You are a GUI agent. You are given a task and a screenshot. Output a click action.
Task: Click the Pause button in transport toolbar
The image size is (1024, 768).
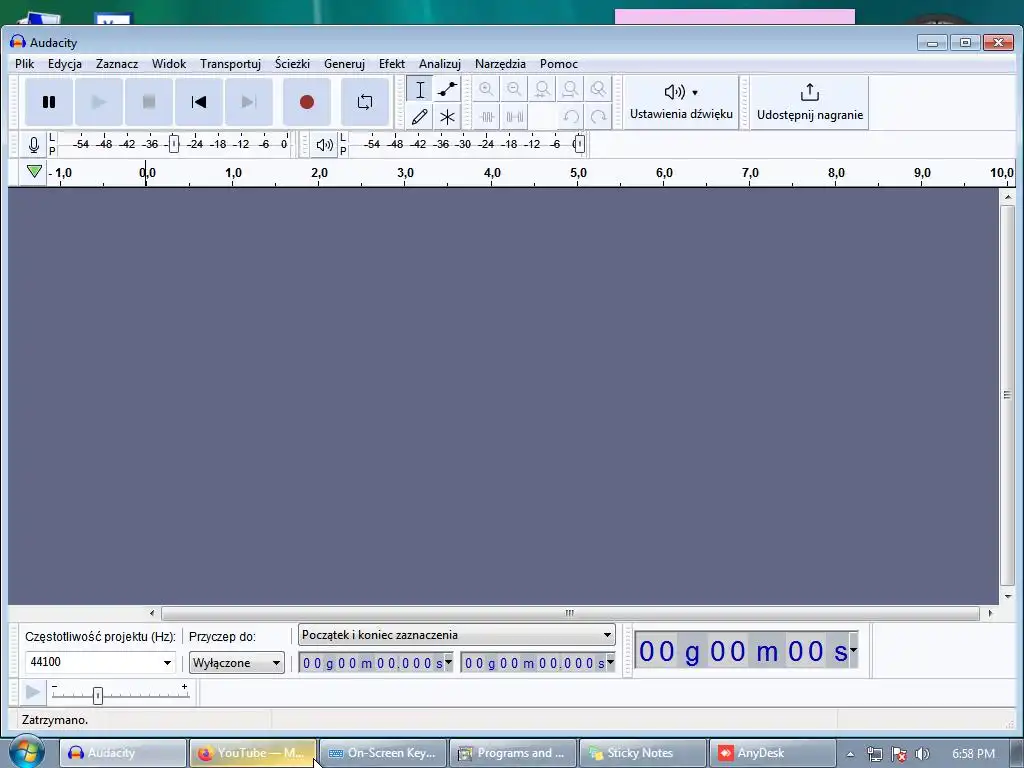49,102
